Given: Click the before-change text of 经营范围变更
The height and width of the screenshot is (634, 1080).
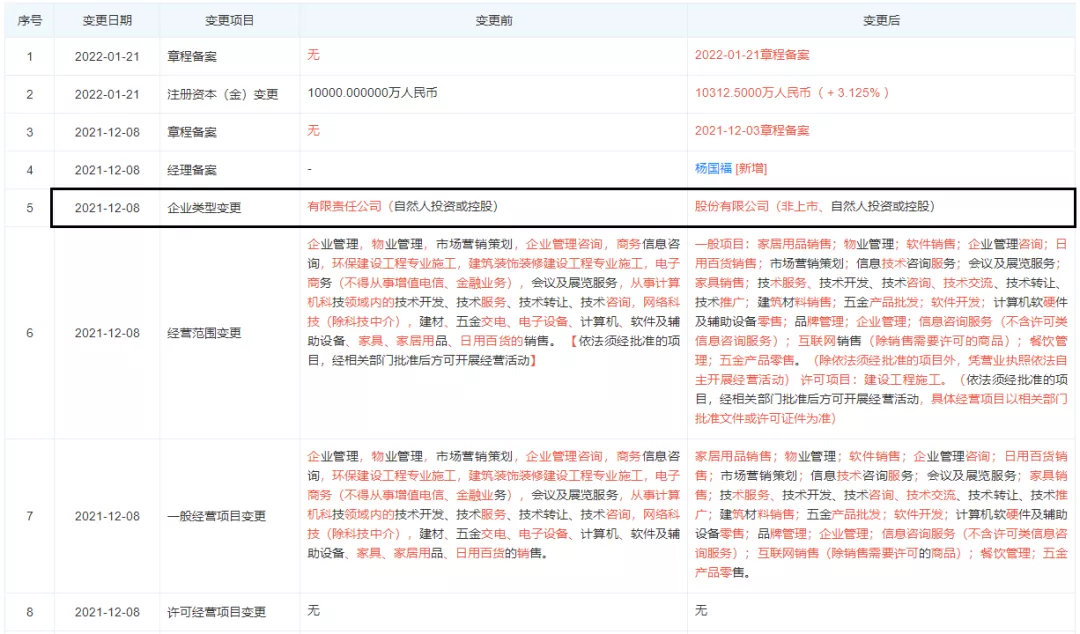Looking at the screenshot, I should pyautogui.click(x=494, y=303).
